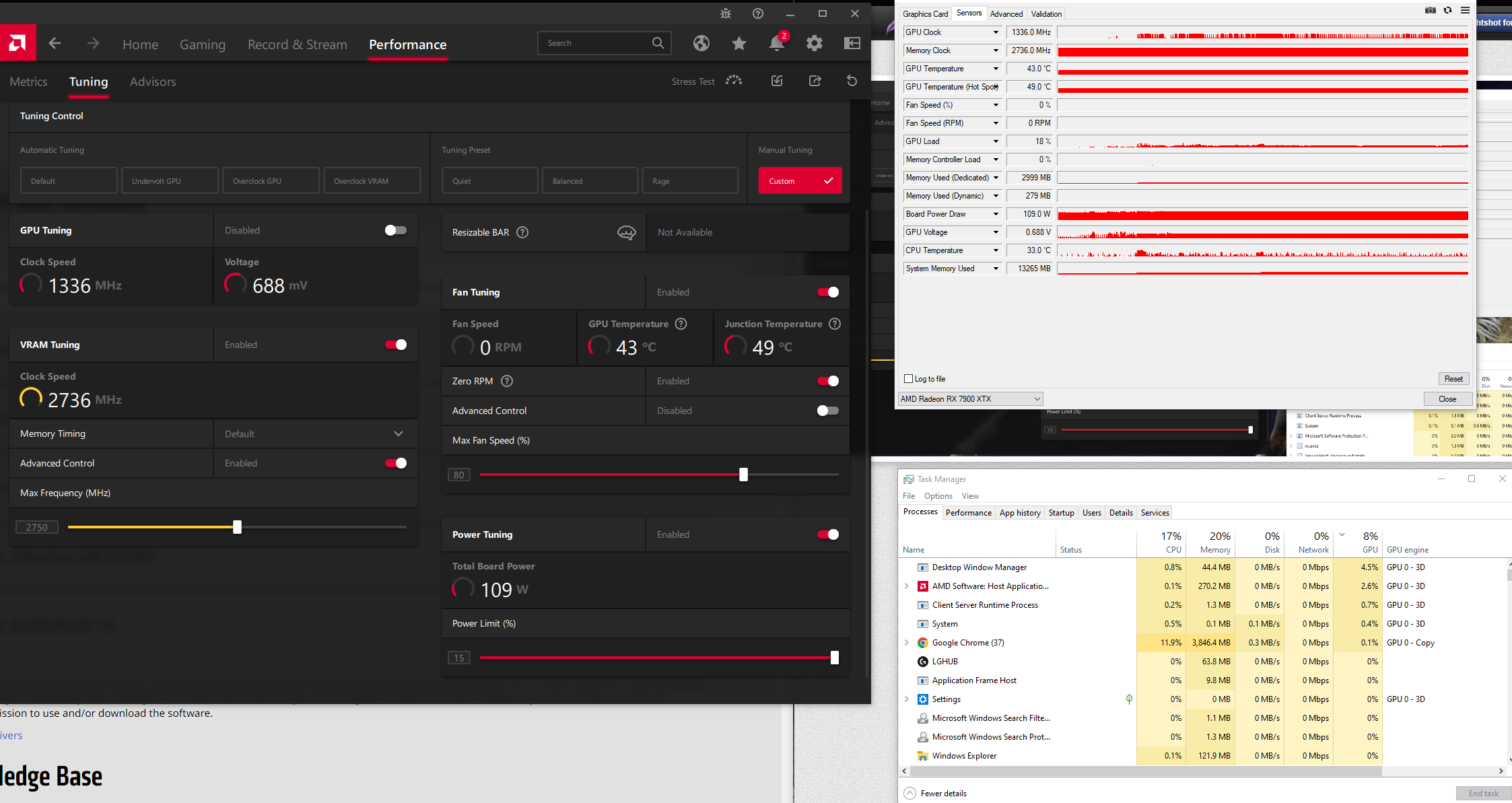Click the Resizable BAR chip icon
This screenshot has width=1512, height=803.
[x=627, y=232]
